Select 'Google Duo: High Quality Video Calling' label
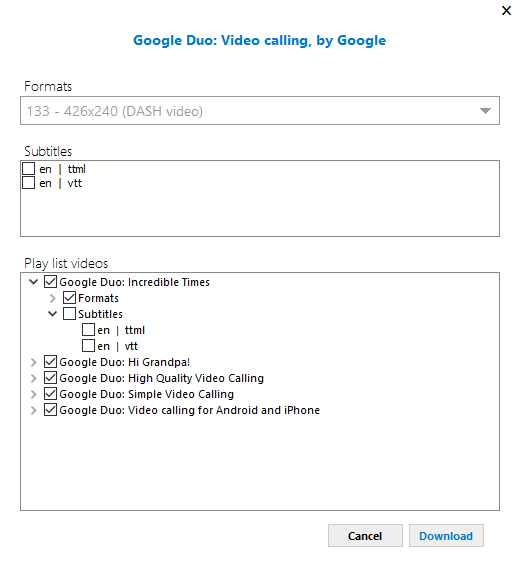This screenshot has width=520, height=580. pos(162,378)
